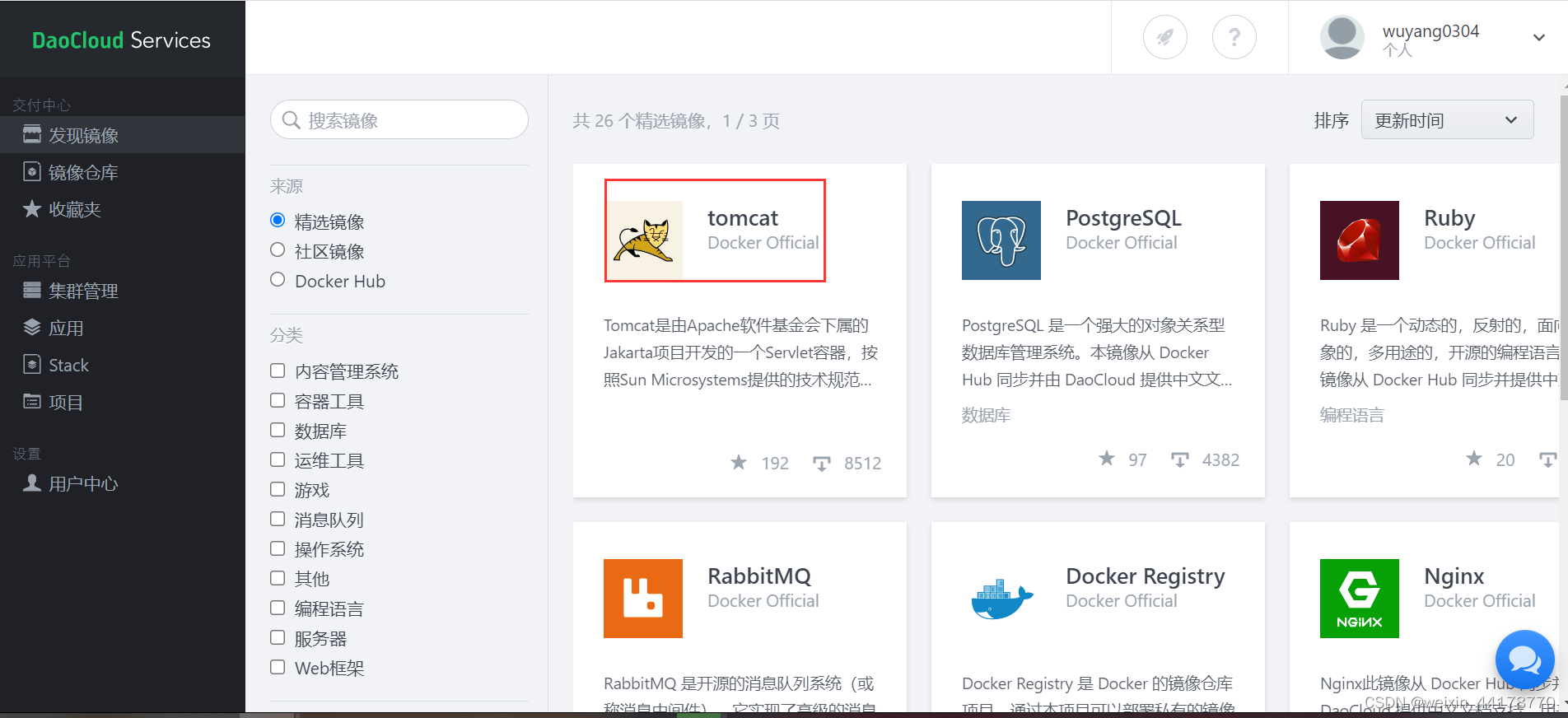Check the 游戏 category checkbox
This screenshot has height=718, width=1568.
click(x=278, y=489)
